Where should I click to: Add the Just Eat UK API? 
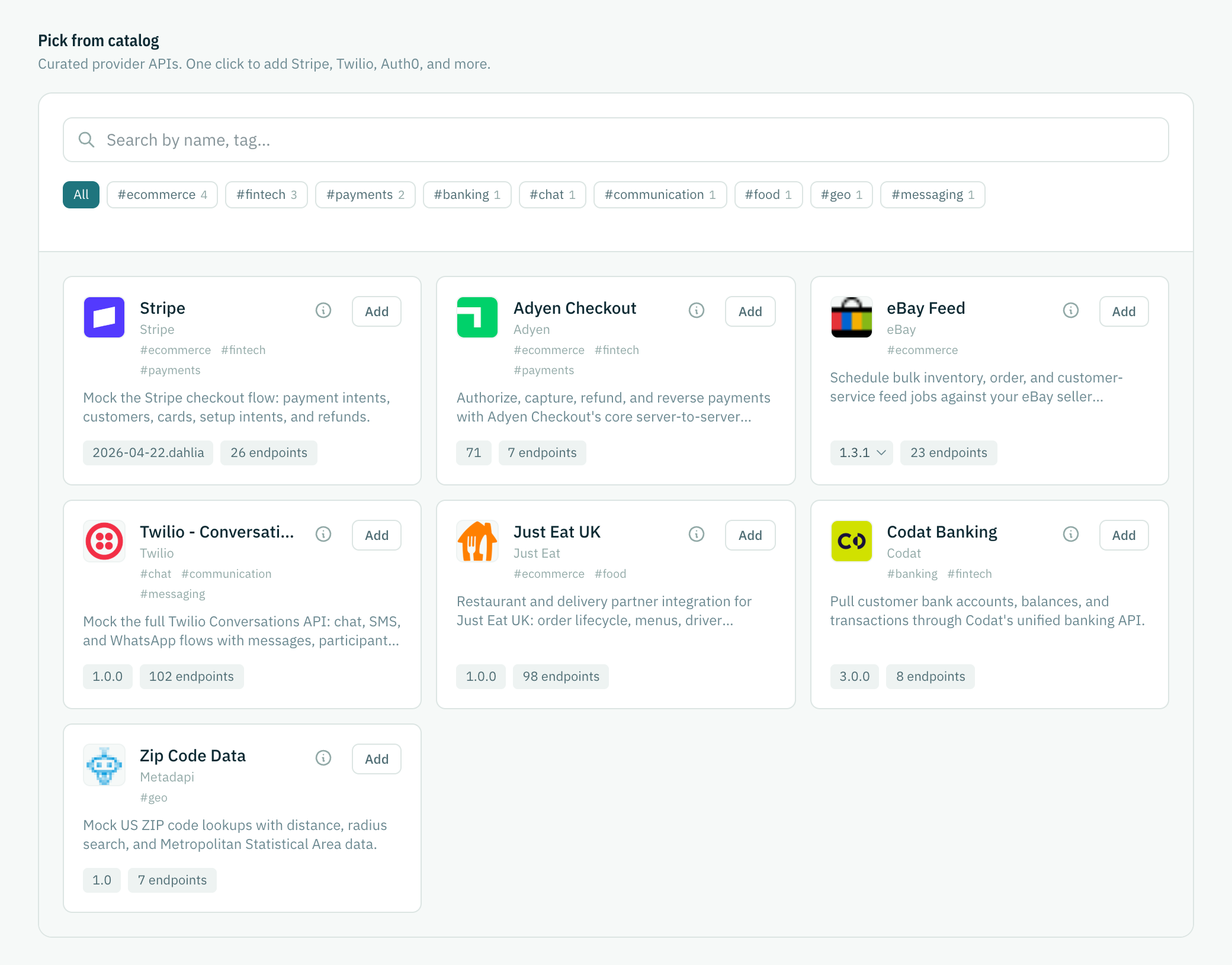pyautogui.click(x=750, y=535)
